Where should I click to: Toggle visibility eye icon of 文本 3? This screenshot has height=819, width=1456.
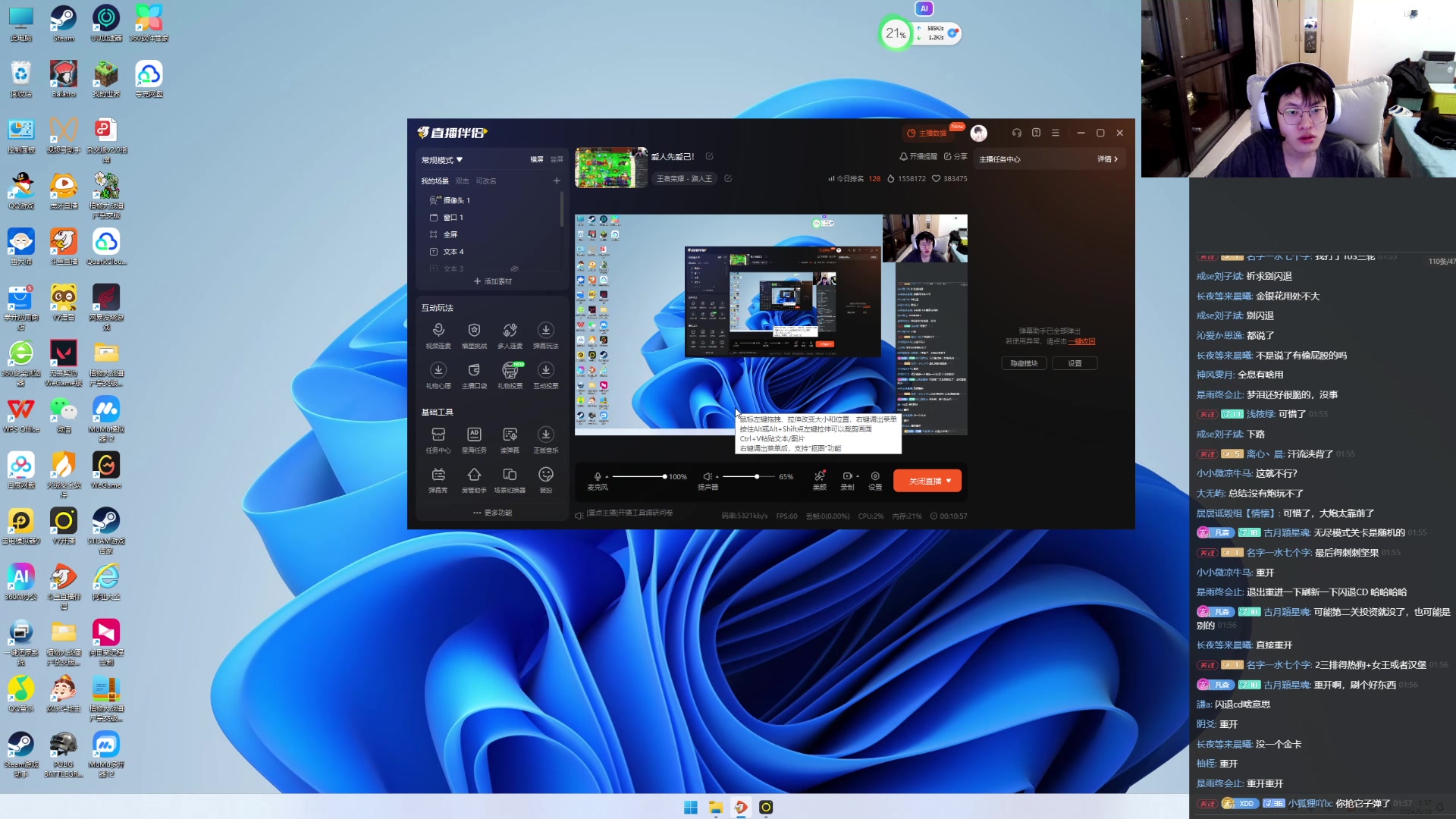[x=514, y=268]
